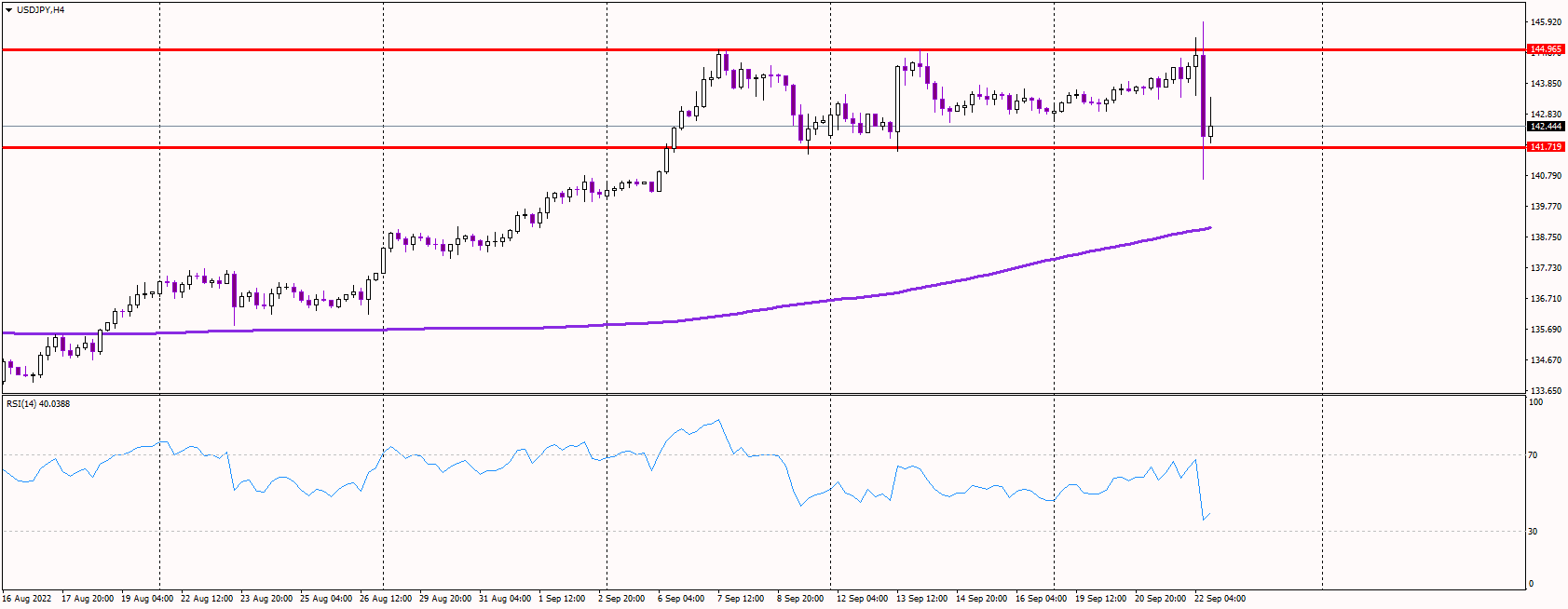
Task: Click the RSI scale value 70
Action: pyautogui.click(x=1534, y=455)
